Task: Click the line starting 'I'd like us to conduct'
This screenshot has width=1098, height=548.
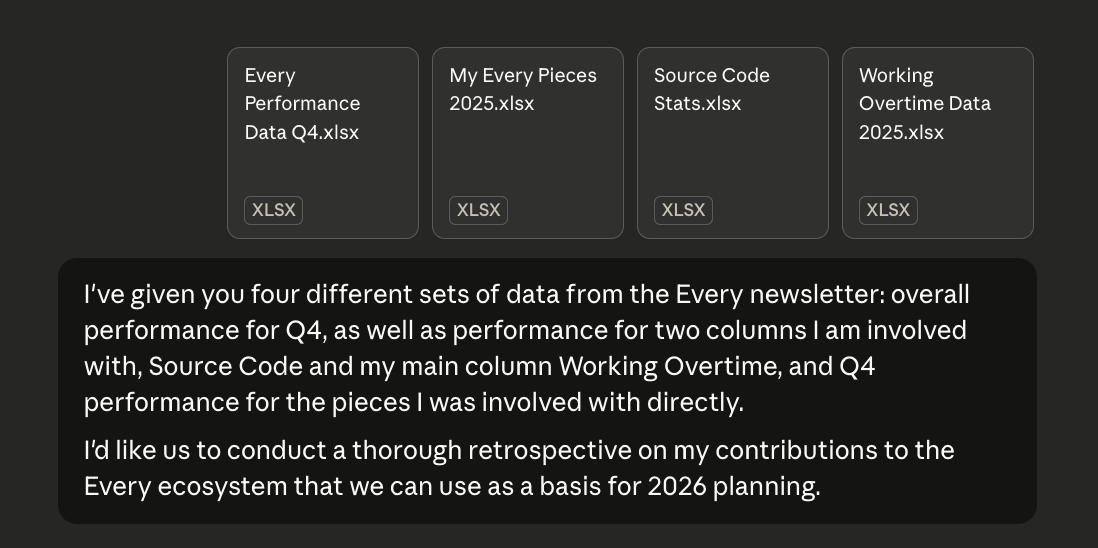Action: coord(518,450)
